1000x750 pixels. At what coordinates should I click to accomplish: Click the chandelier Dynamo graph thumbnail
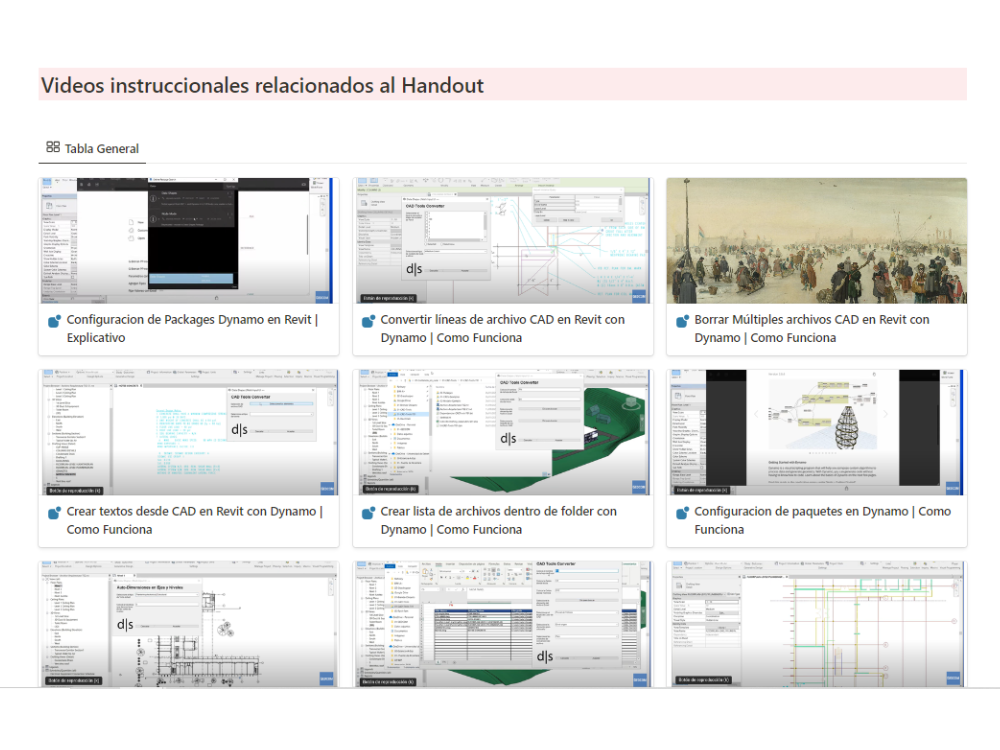click(816, 432)
